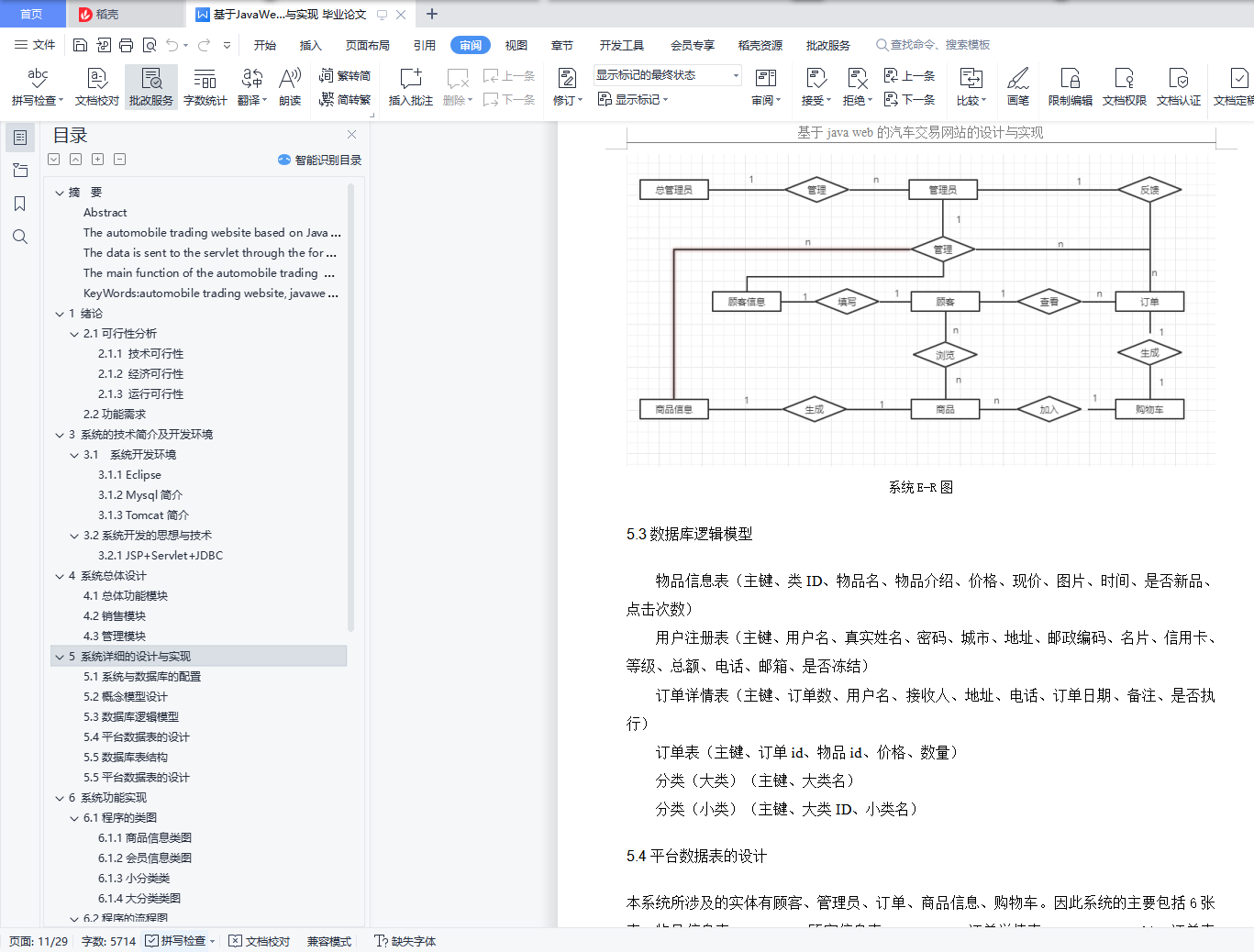The height and width of the screenshot is (952, 1254).
Task: Open a new tab with the plus button
Action: (x=432, y=14)
